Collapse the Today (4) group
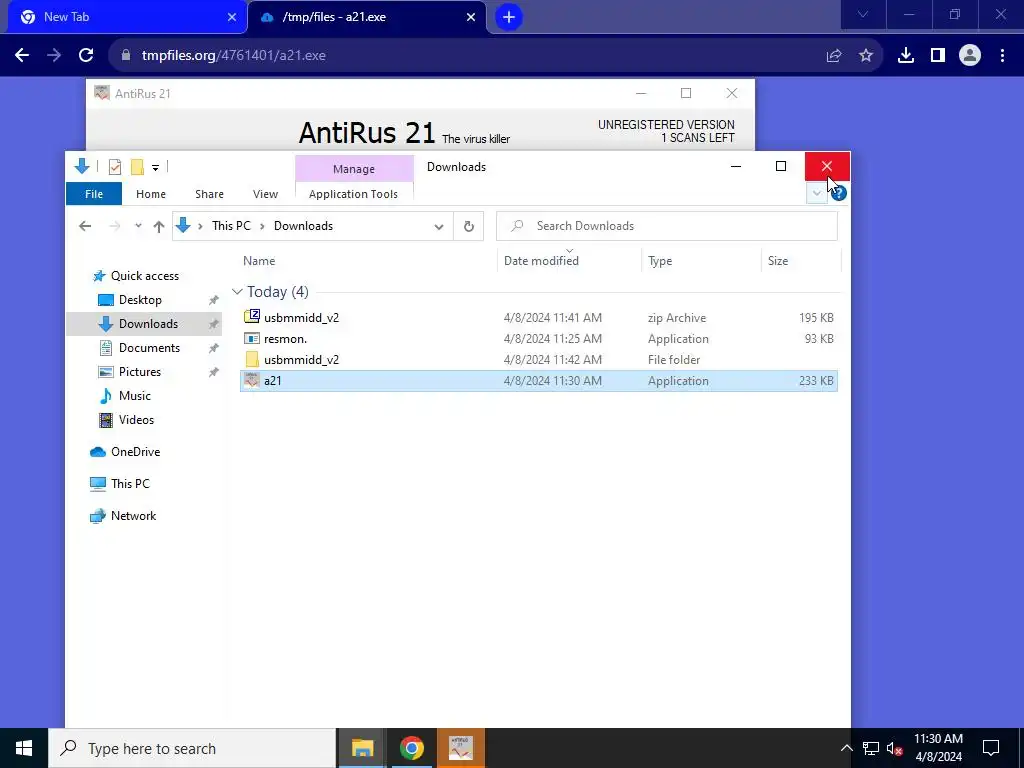Screen dimensions: 1024x768 [x=237, y=292]
